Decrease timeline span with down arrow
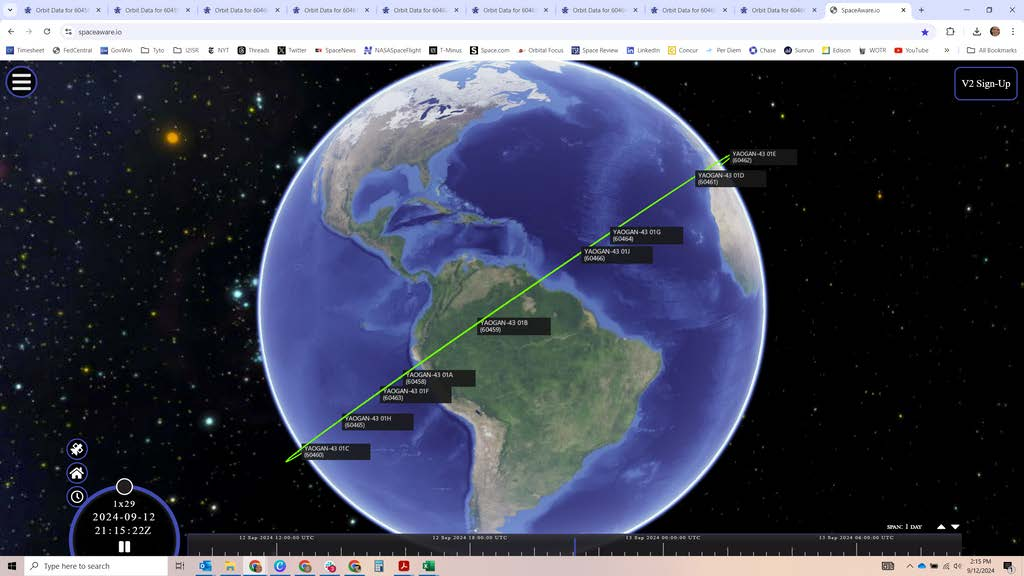The width and height of the screenshot is (1024, 576). (x=955, y=526)
